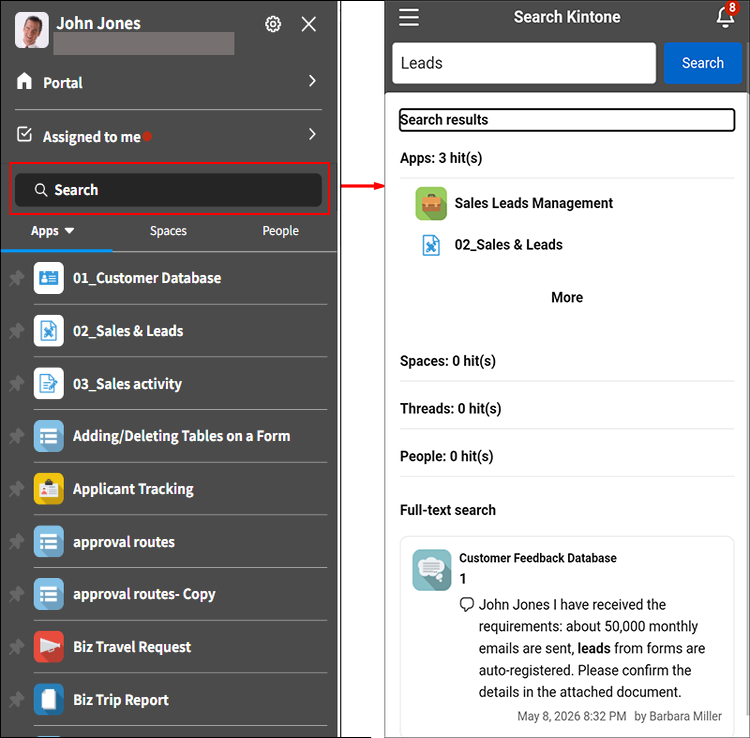Pin the Biz Trip Report app
This screenshot has width=750, height=738.
(17, 700)
